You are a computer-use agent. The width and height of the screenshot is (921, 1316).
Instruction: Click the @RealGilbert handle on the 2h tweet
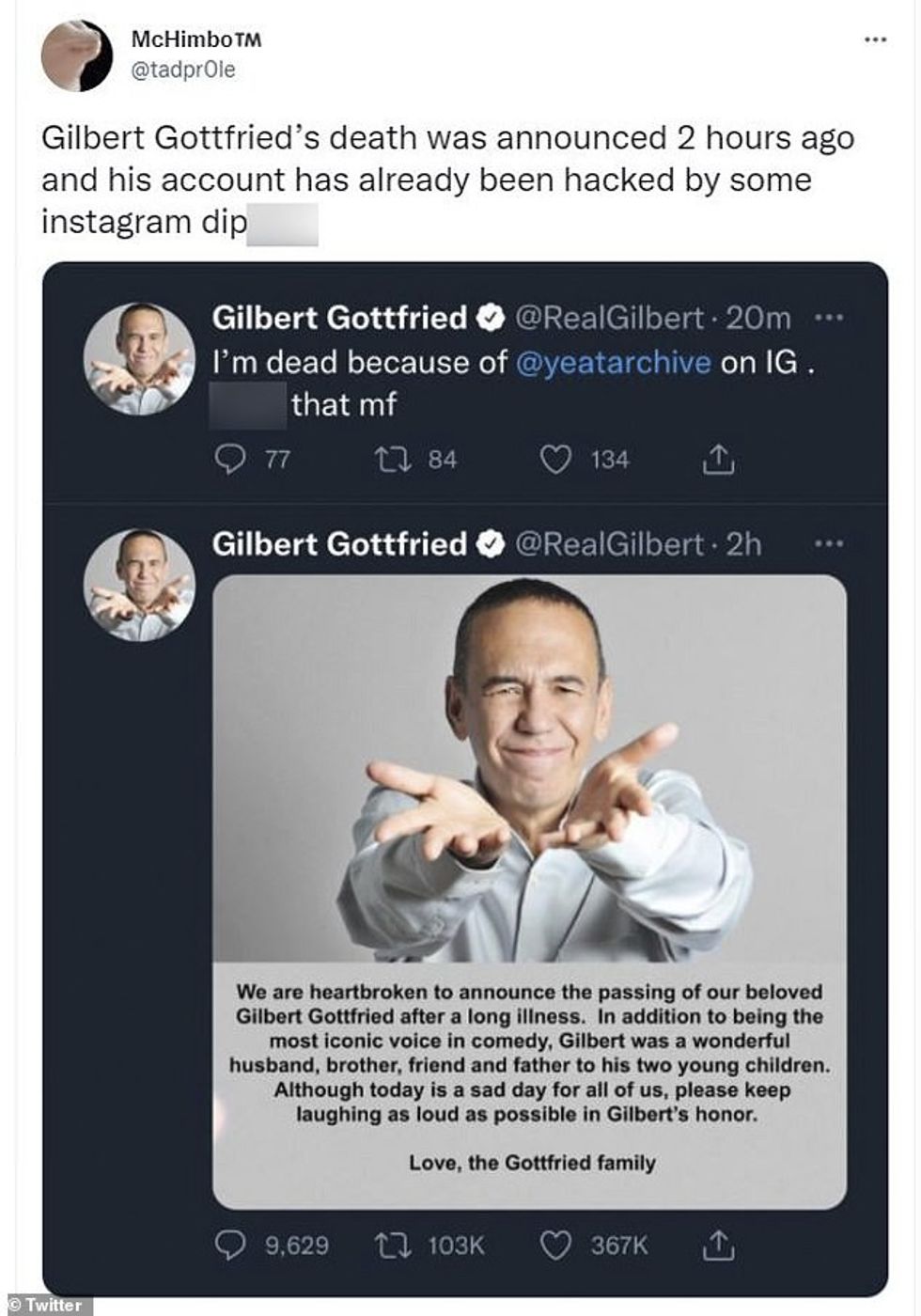[x=609, y=543]
